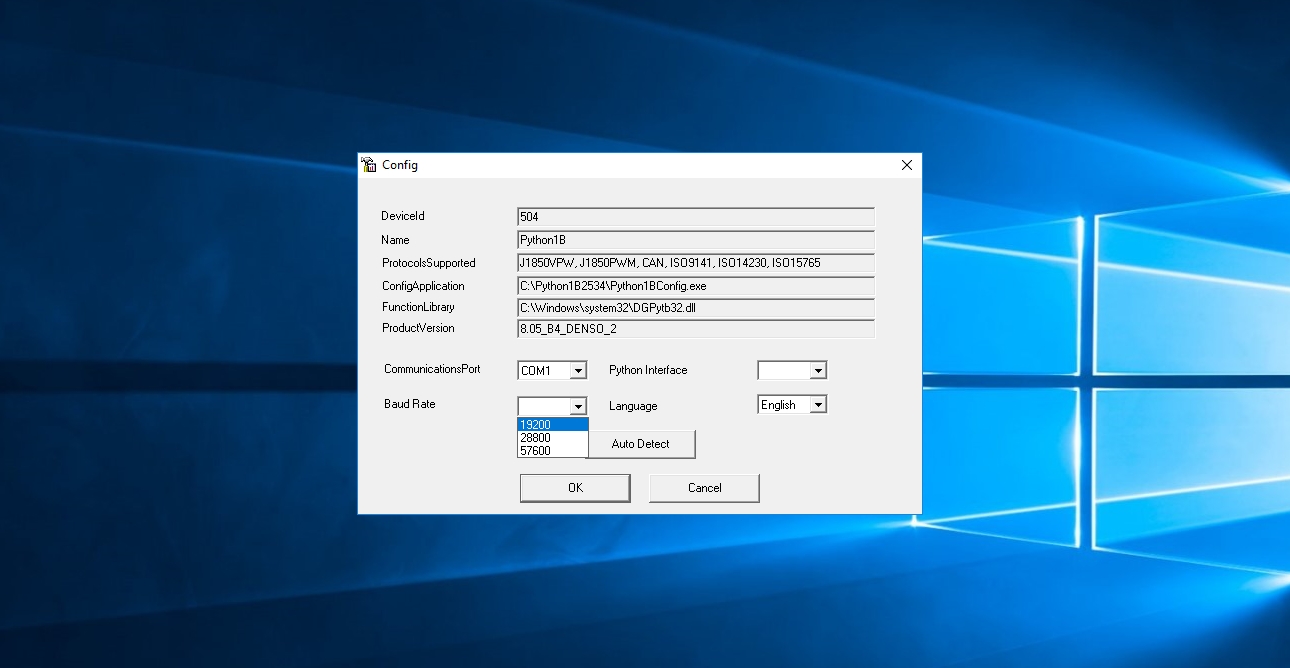Click the DeviceId field showing 504
1290x668 pixels.
[695, 217]
